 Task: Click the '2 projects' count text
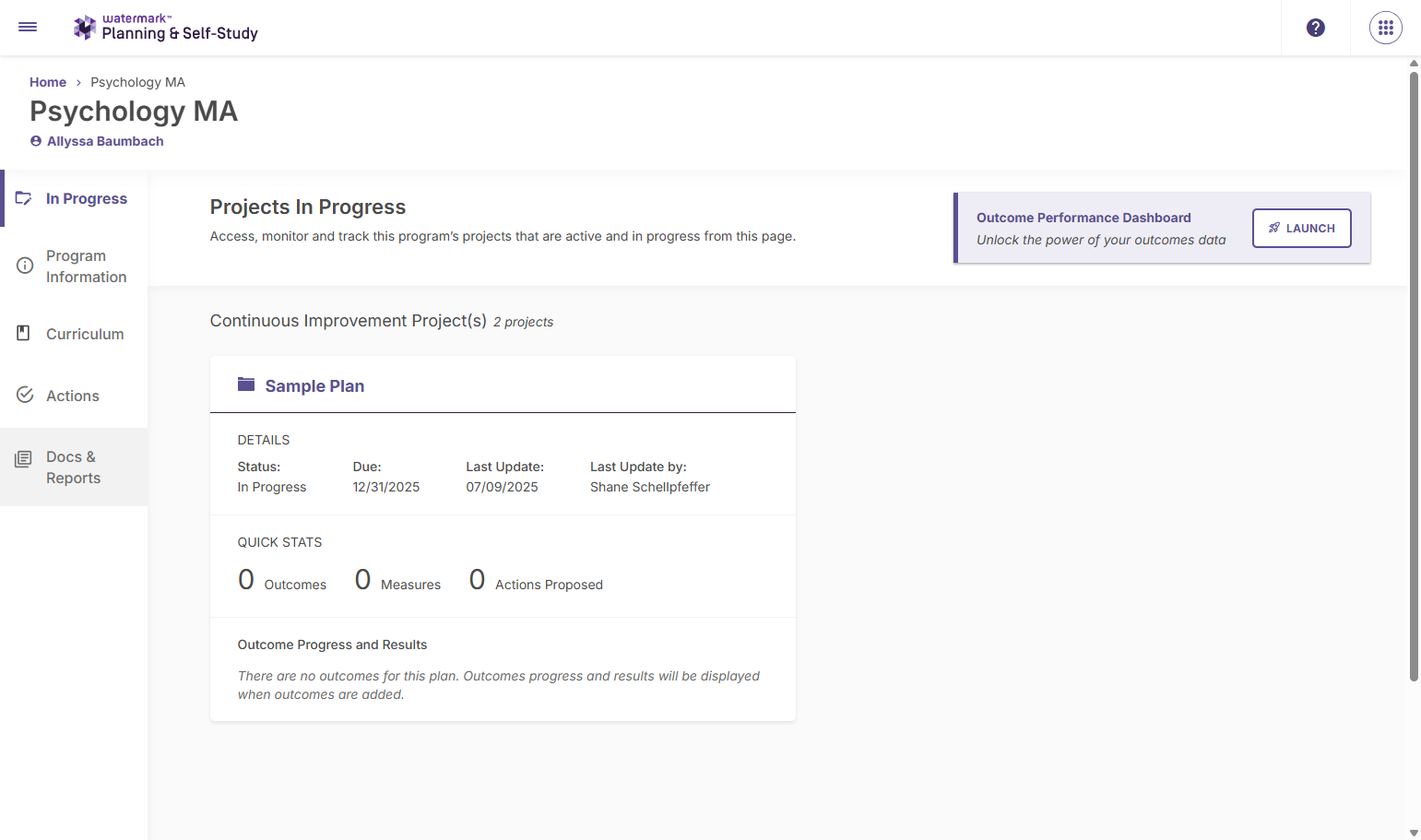[523, 322]
